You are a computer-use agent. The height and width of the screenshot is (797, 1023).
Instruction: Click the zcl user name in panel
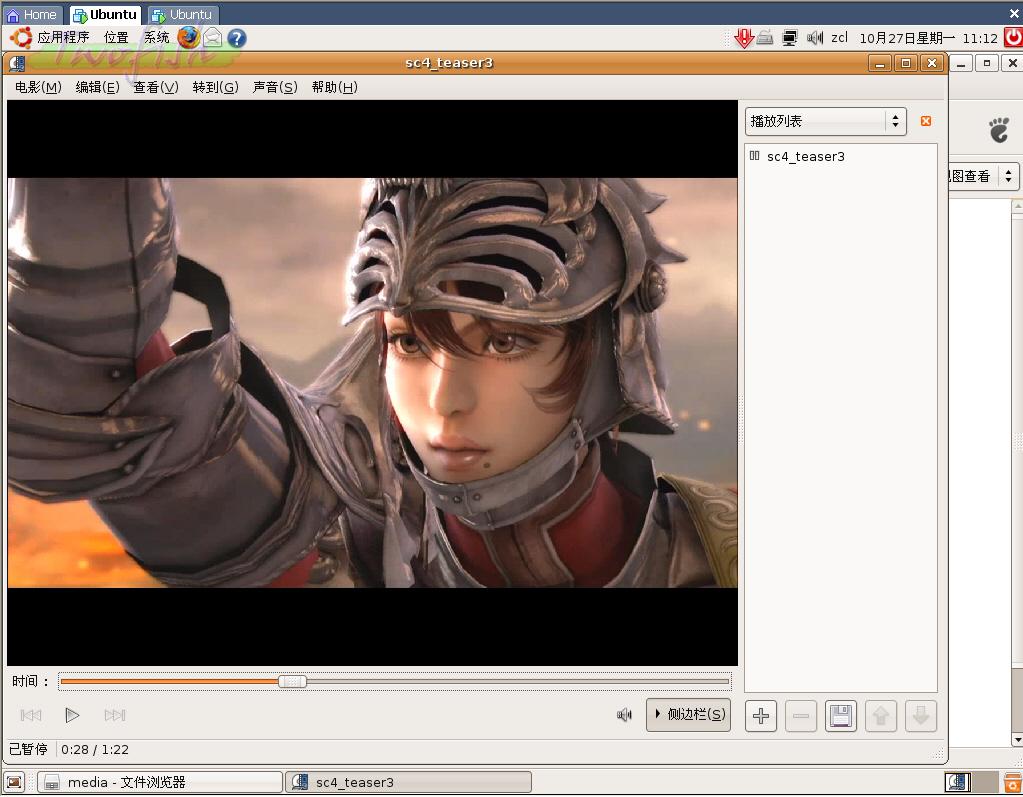coord(839,38)
